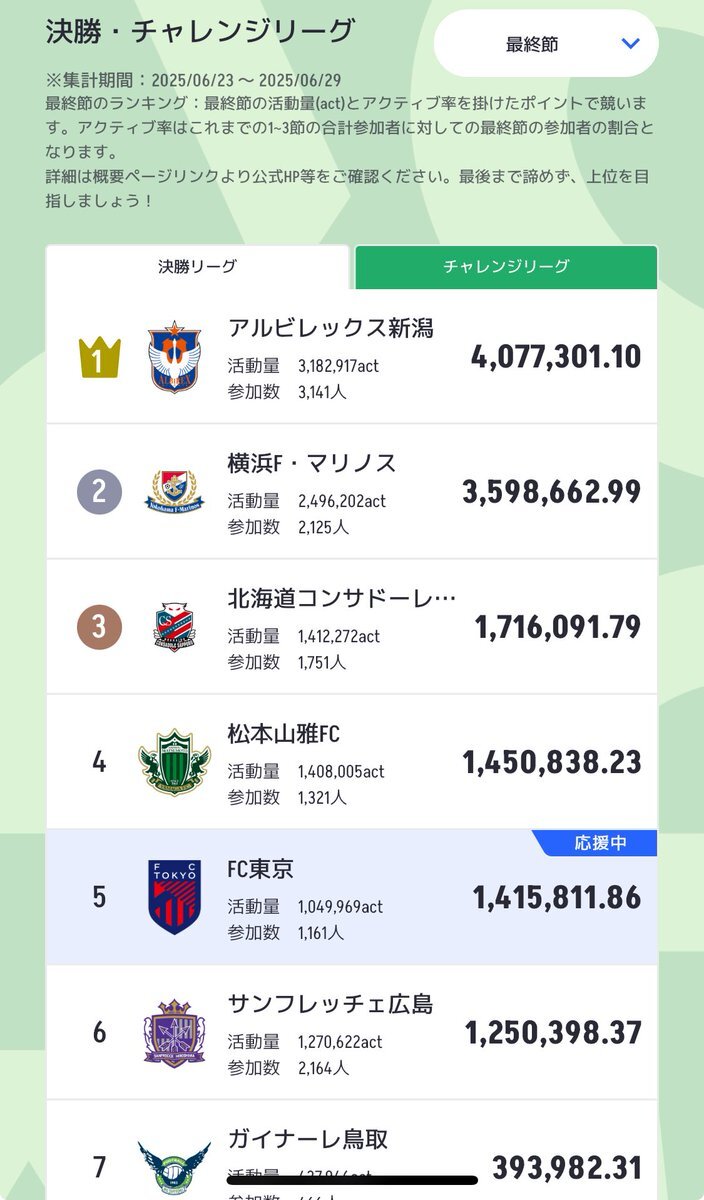Click the Albirex Niigata team crest

pos(174,357)
